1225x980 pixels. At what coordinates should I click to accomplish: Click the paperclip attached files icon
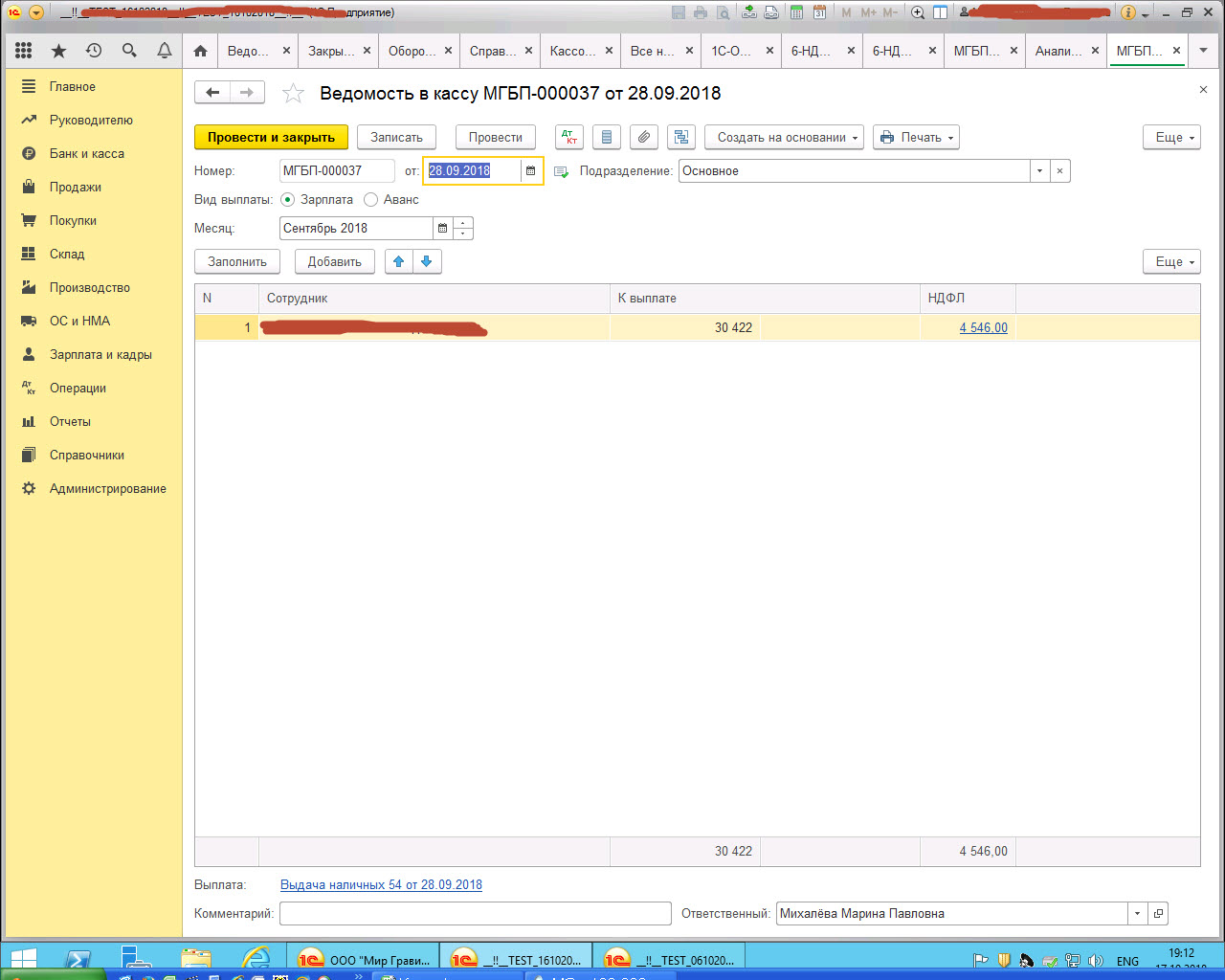[x=644, y=137]
